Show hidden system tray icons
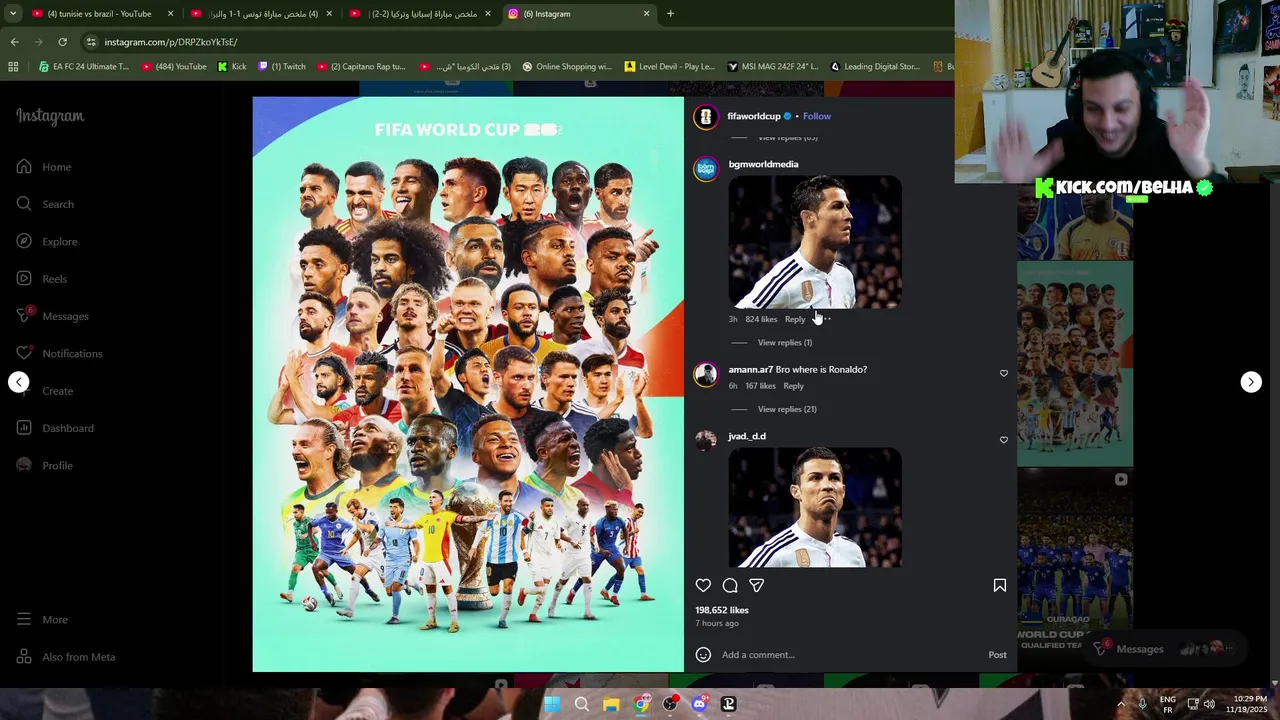The height and width of the screenshot is (720, 1280). (x=1120, y=704)
